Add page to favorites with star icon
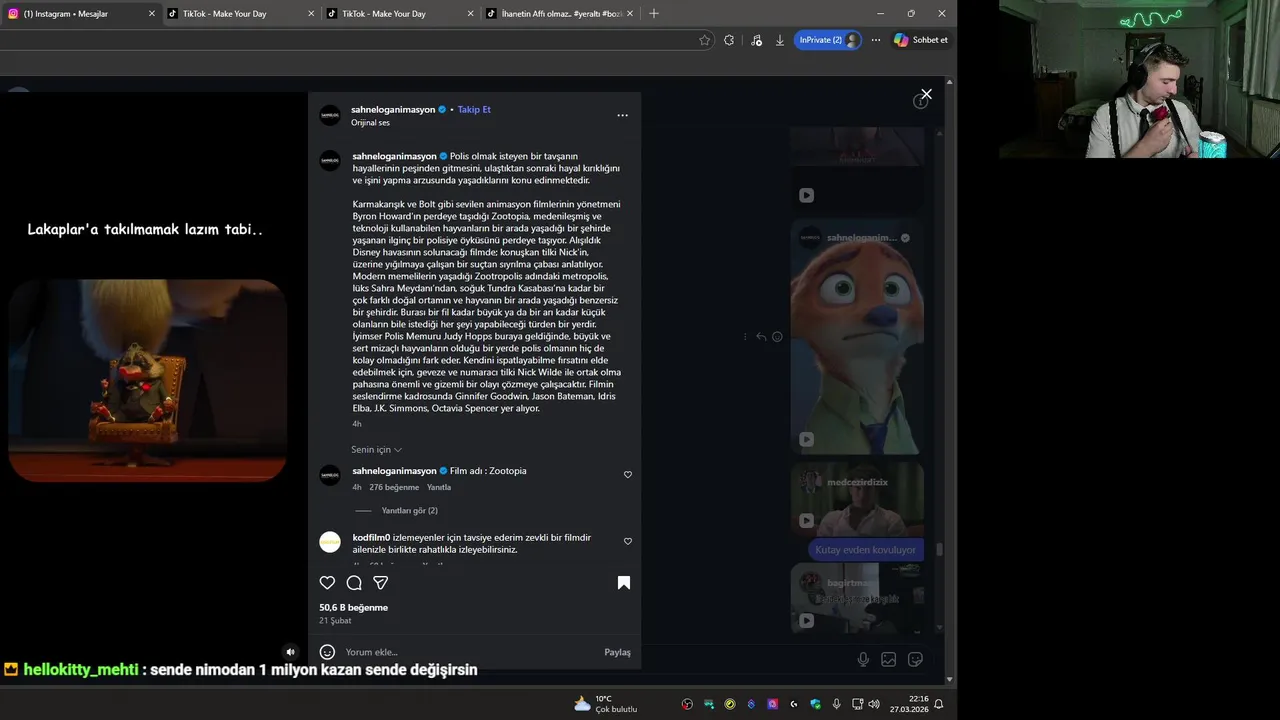This screenshot has width=1280, height=720. click(x=704, y=40)
